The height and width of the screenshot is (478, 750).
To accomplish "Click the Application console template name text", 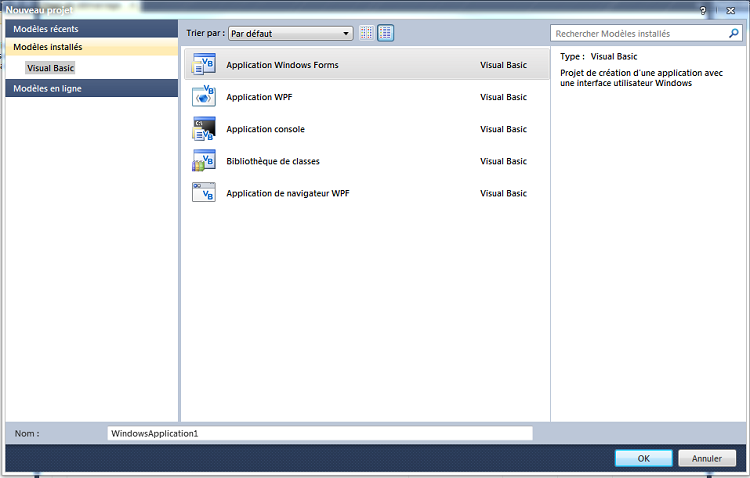I will coord(266,129).
